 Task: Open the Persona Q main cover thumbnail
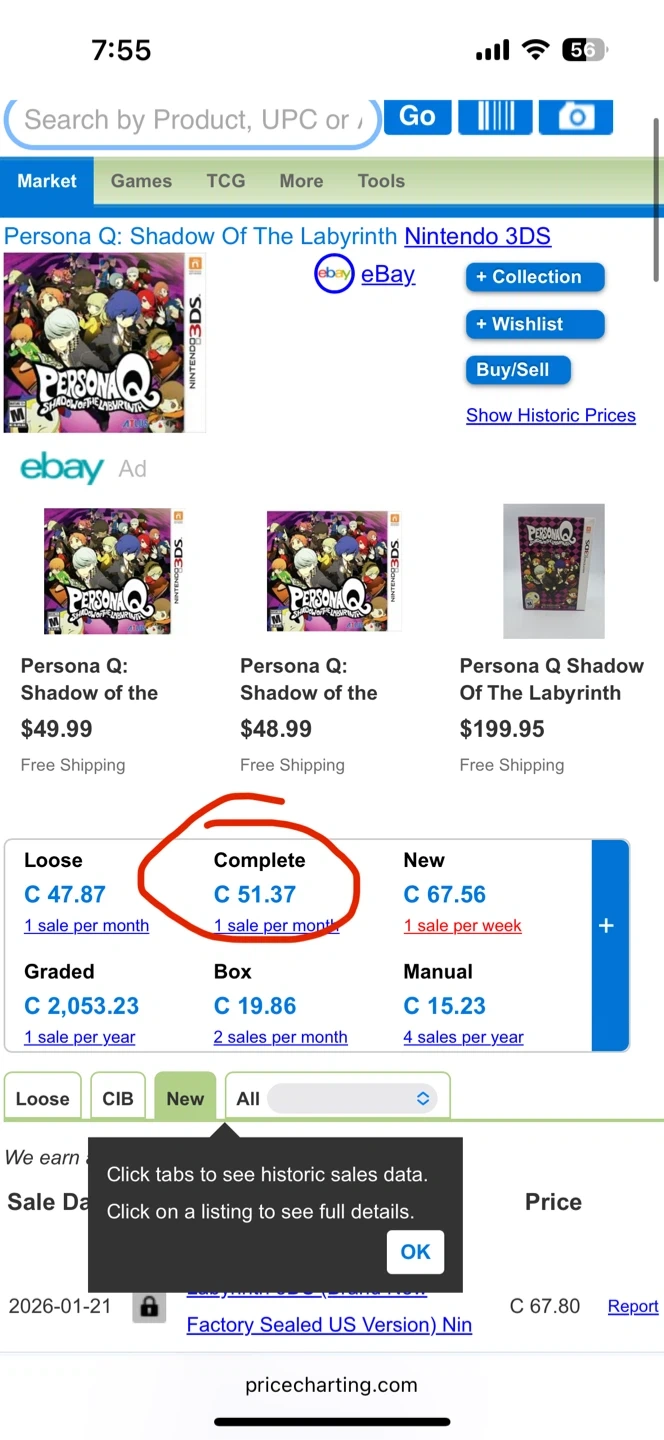tap(104, 343)
